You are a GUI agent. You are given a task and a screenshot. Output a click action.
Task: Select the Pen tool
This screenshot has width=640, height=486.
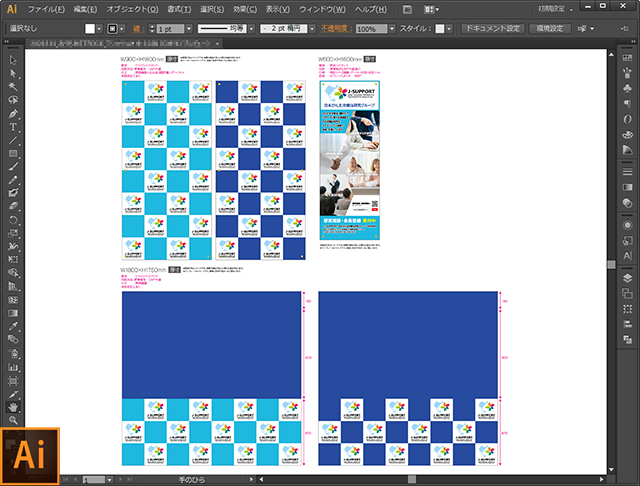13,113
